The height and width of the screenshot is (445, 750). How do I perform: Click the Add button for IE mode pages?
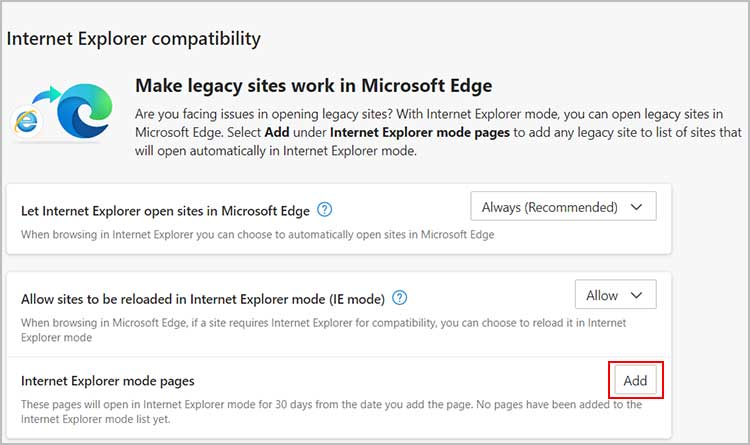click(x=635, y=380)
